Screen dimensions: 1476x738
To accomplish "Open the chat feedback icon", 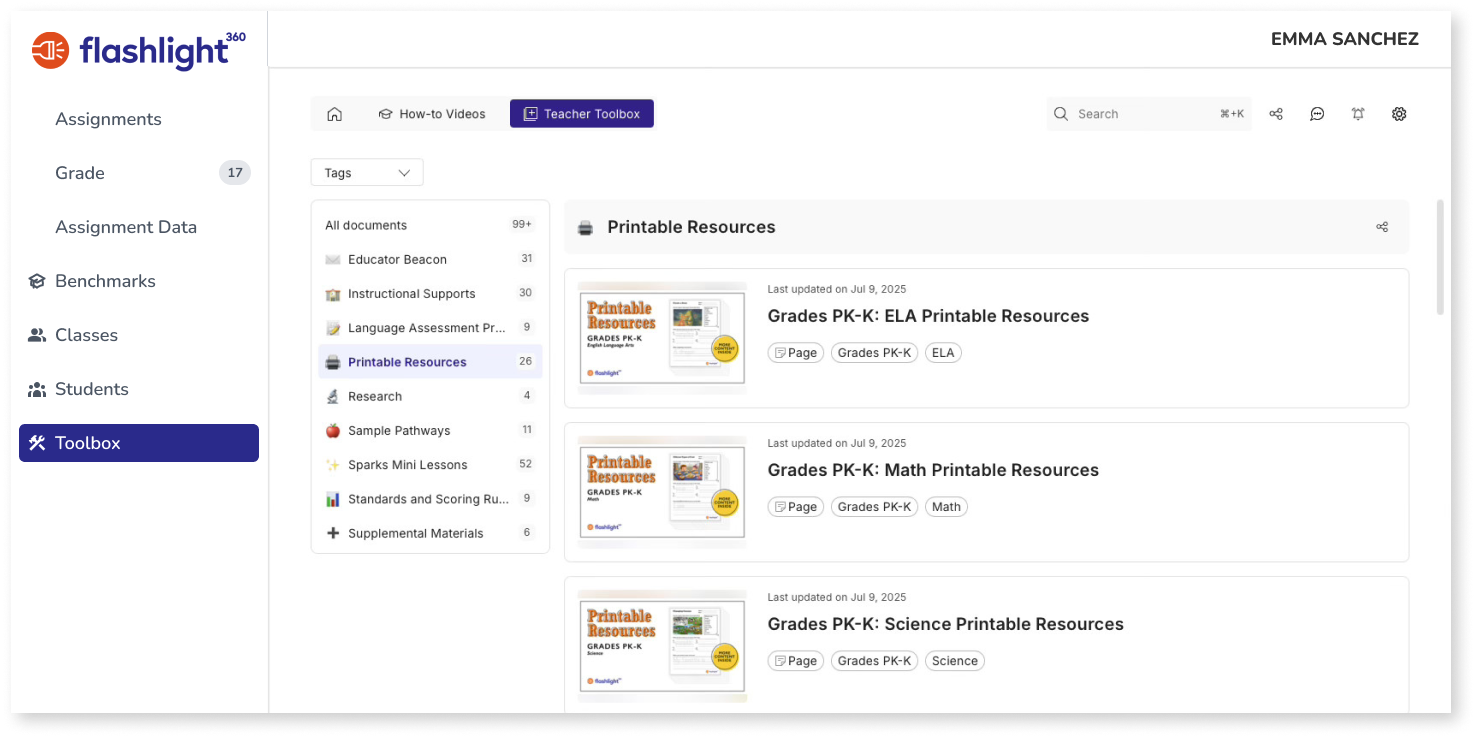I will tap(1317, 114).
